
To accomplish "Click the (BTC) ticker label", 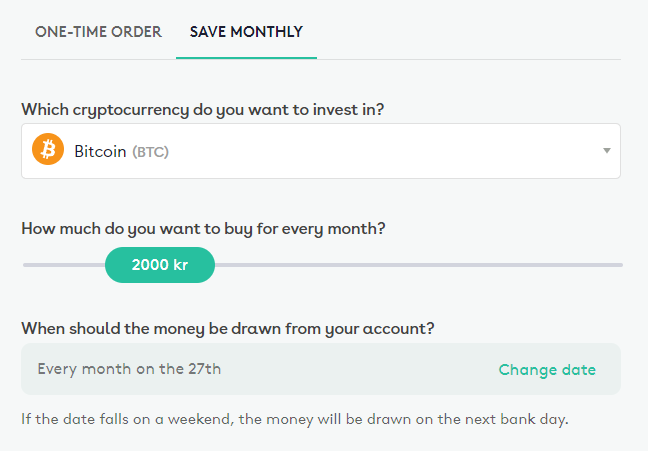I will (150, 152).
